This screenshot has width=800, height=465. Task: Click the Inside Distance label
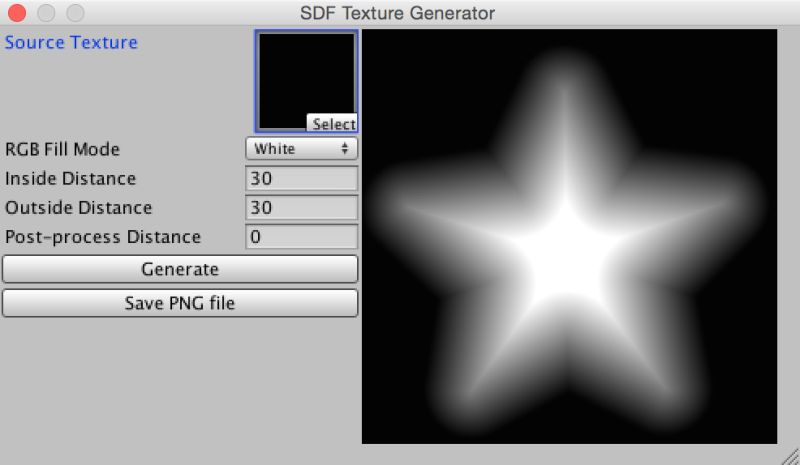click(x=70, y=179)
